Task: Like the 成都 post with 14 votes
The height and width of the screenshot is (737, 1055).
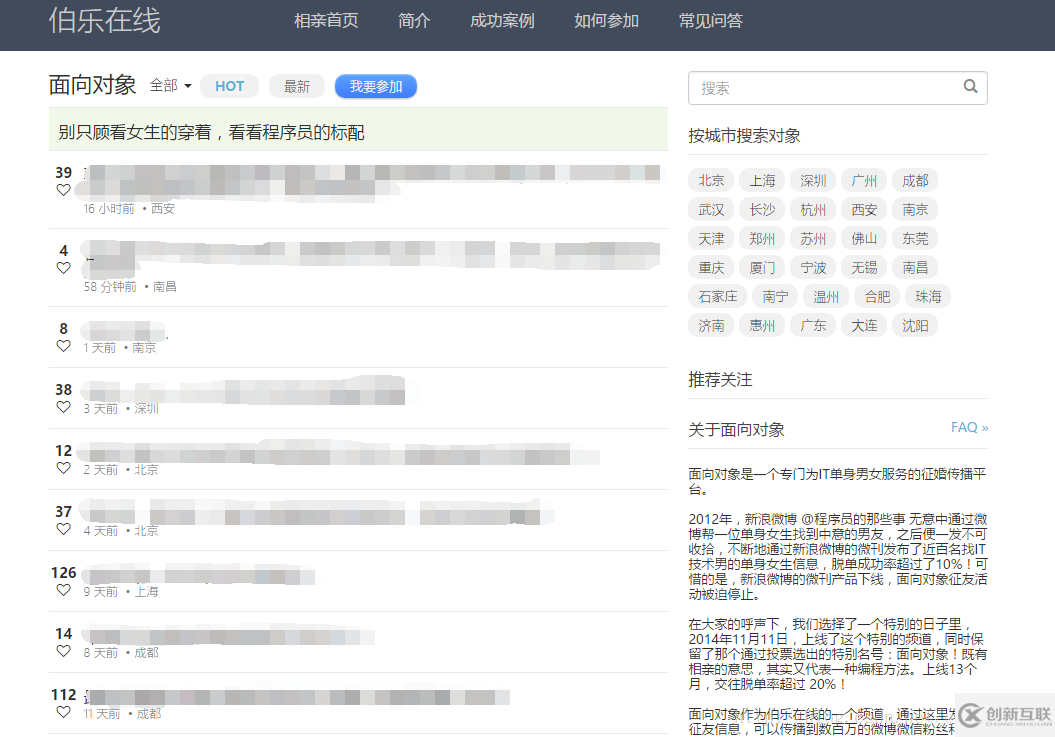Action: pyautogui.click(x=63, y=651)
